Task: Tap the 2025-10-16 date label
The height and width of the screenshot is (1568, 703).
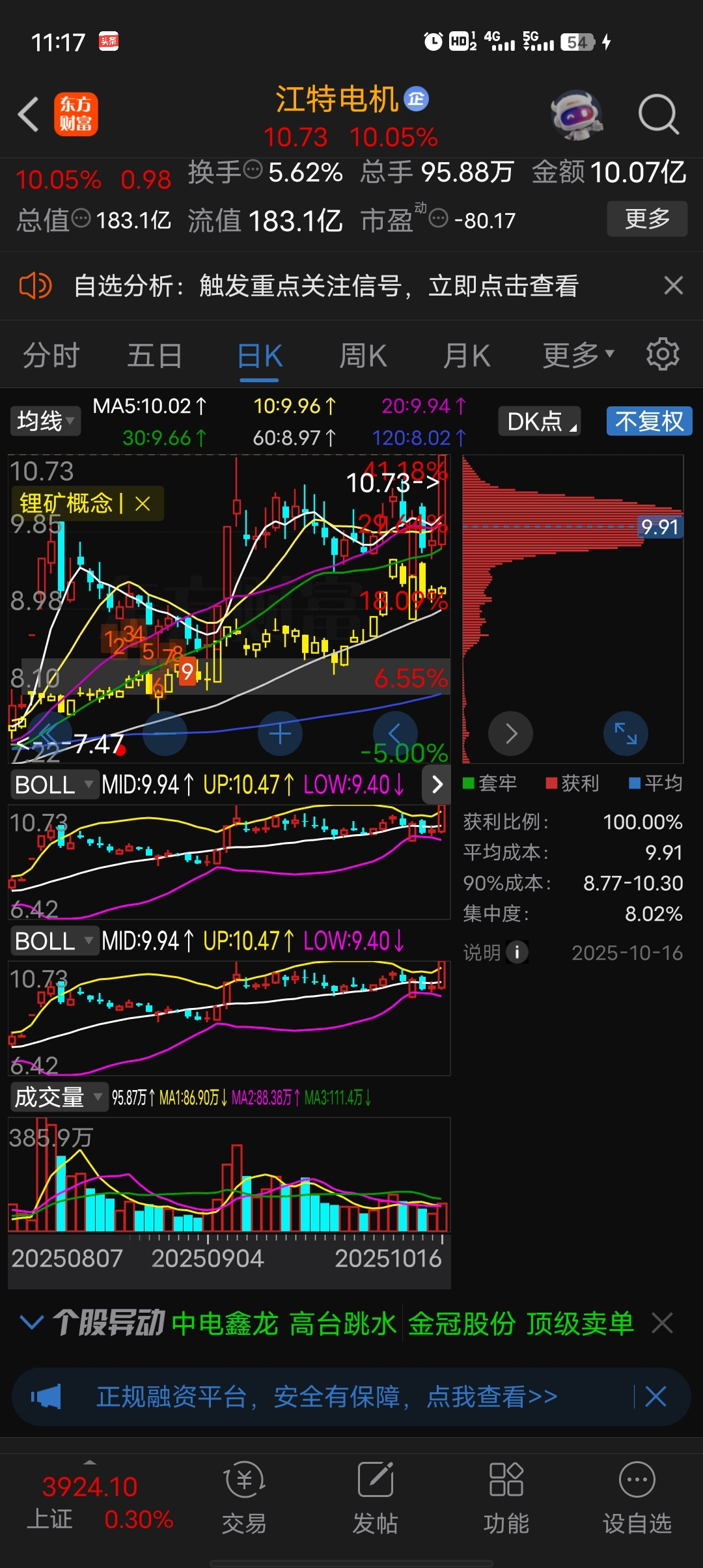Action: (x=627, y=953)
